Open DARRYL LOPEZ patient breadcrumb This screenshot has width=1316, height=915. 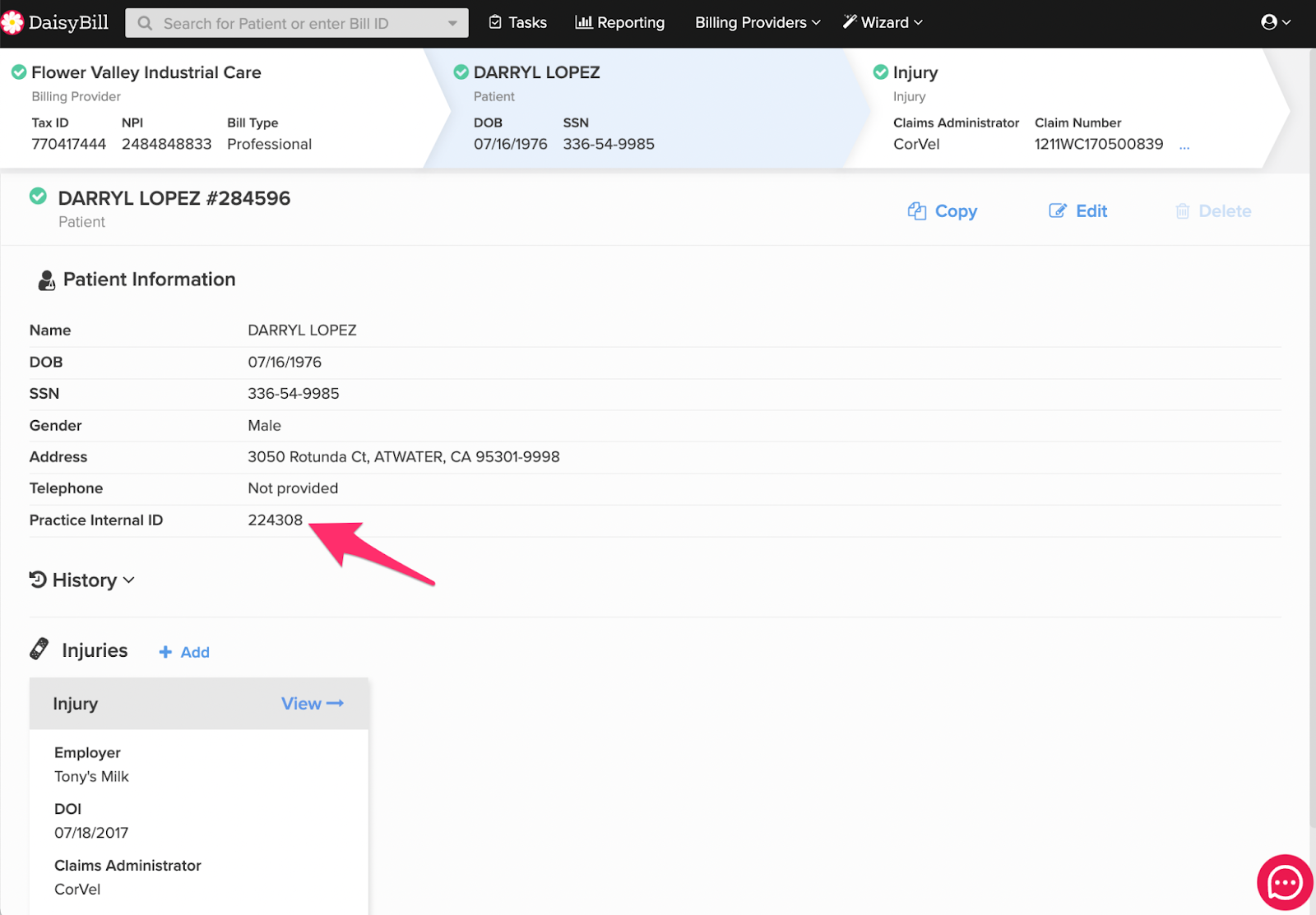[x=537, y=72]
